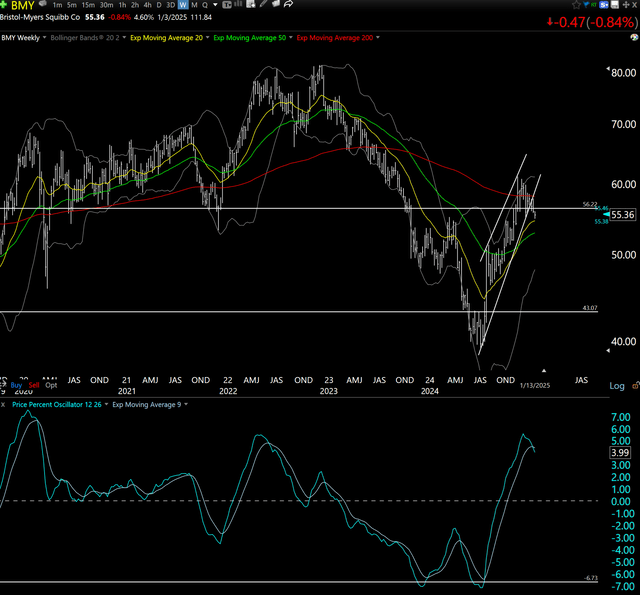Click Bristol-Myers Squibb Co company name
Screen dimensions: 640x595
tap(40, 17)
